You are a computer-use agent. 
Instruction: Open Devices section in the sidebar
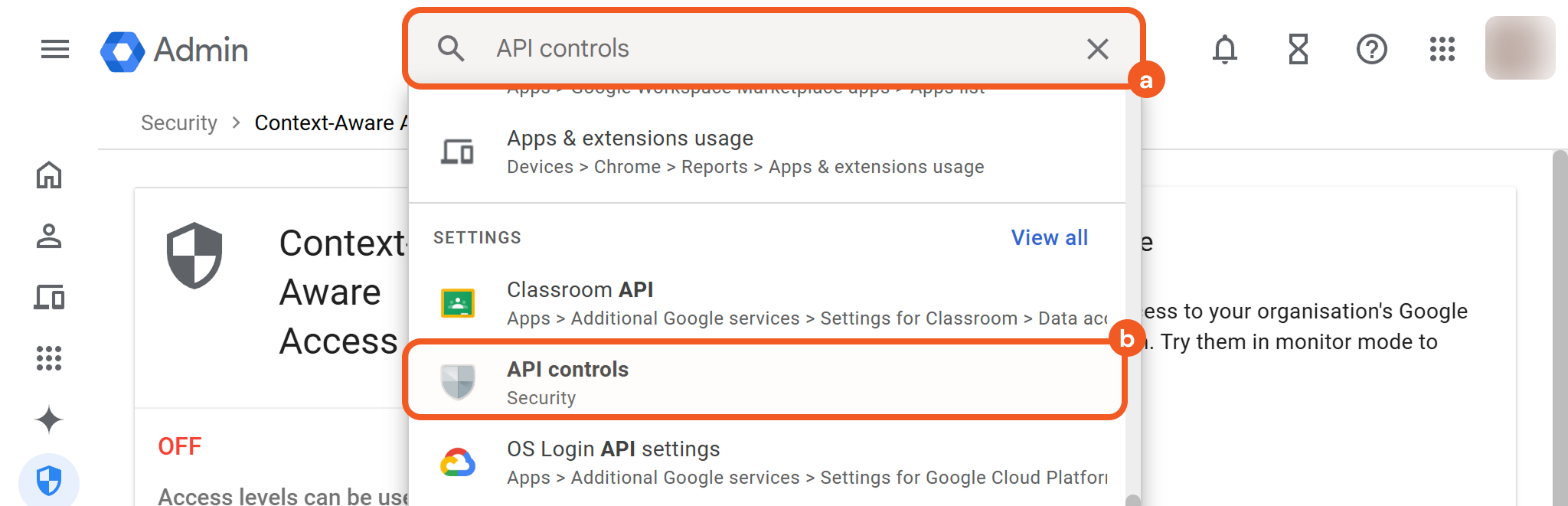[x=49, y=297]
